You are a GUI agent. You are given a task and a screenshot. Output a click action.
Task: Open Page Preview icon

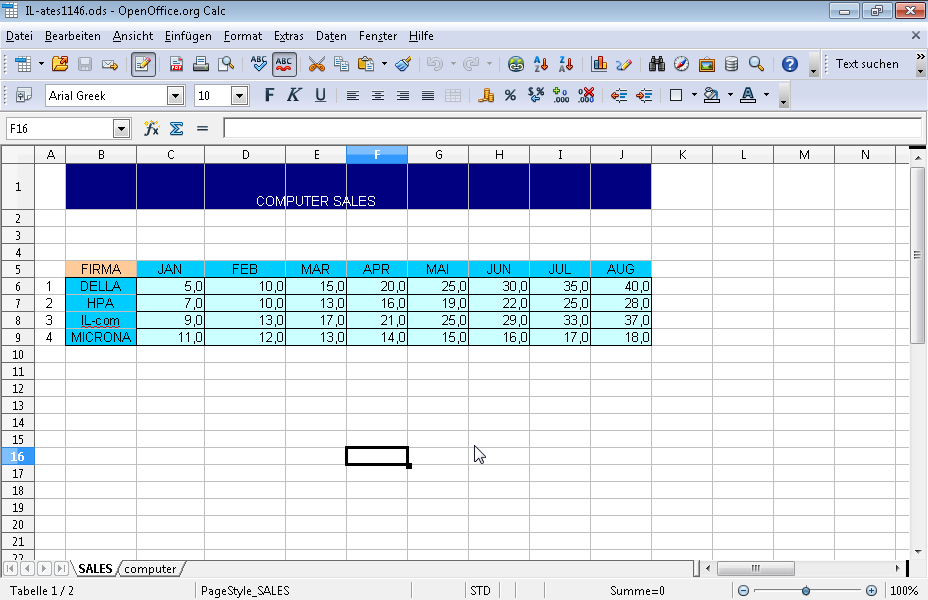(x=226, y=64)
